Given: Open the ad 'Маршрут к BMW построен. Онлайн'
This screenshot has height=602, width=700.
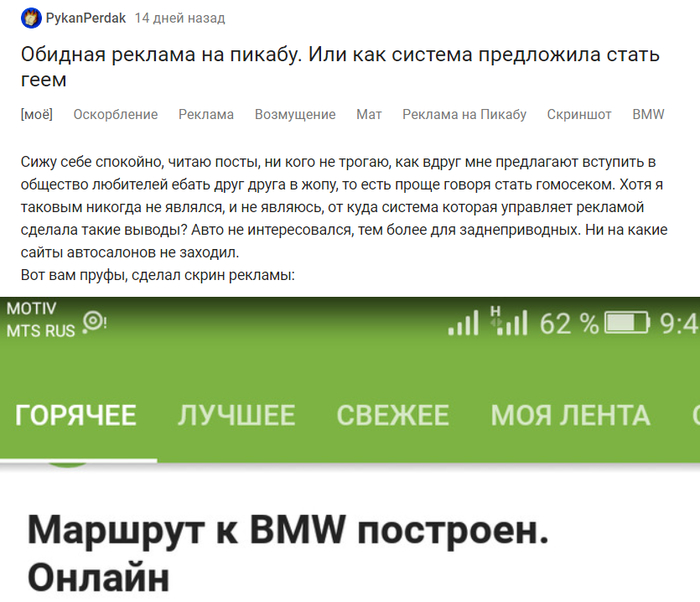Looking at the screenshot, I should pos(288,553).
